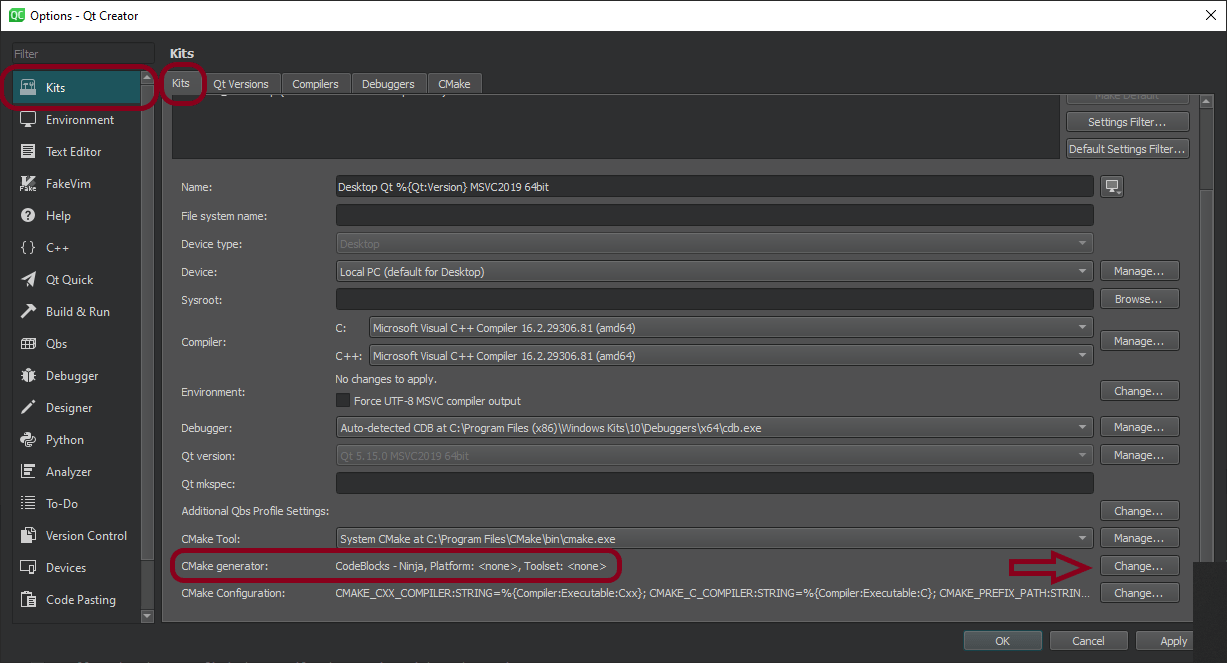Screen dimensions: 1227x663
Task: Click the Cancel button
Action: (1088, 641)
